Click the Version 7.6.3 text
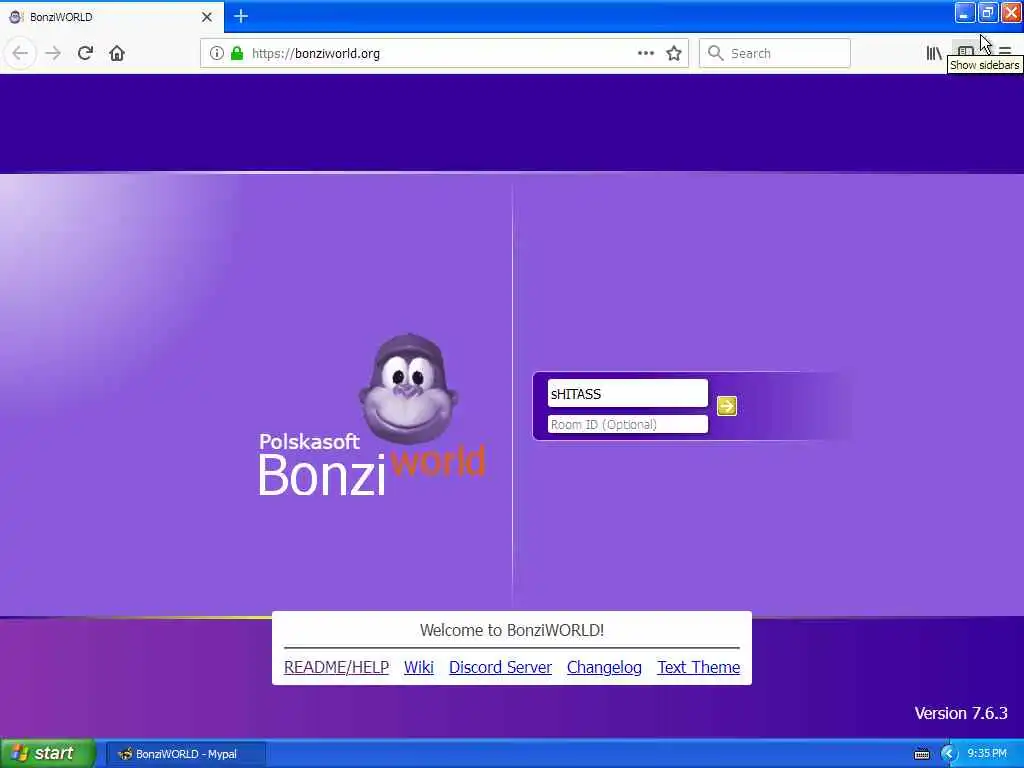Screen dimensions: 1024x768 pyautogui.click(x=961, y=713)
